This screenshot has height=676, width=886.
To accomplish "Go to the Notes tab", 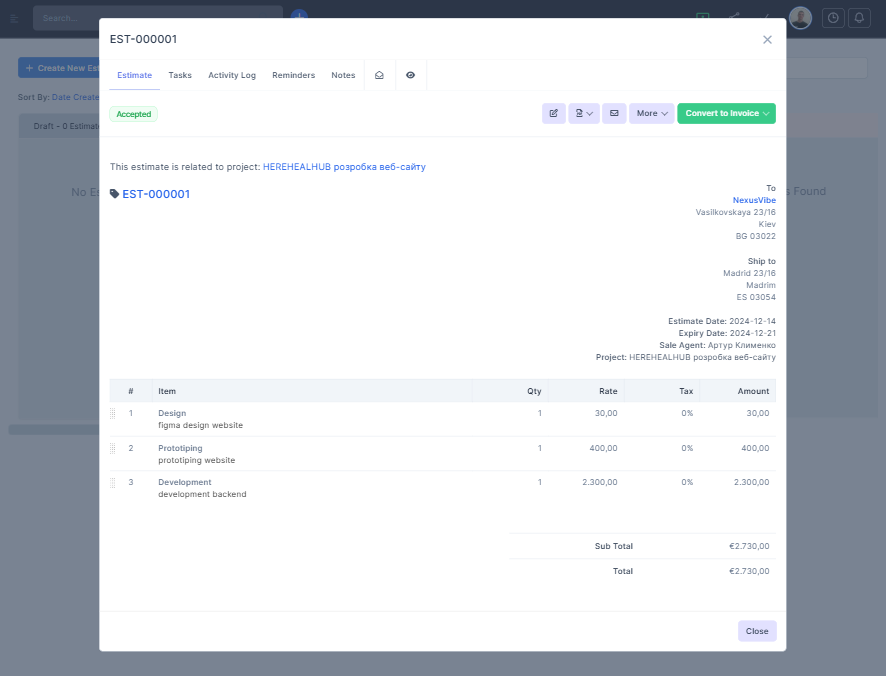I will [x=343, y=75].
